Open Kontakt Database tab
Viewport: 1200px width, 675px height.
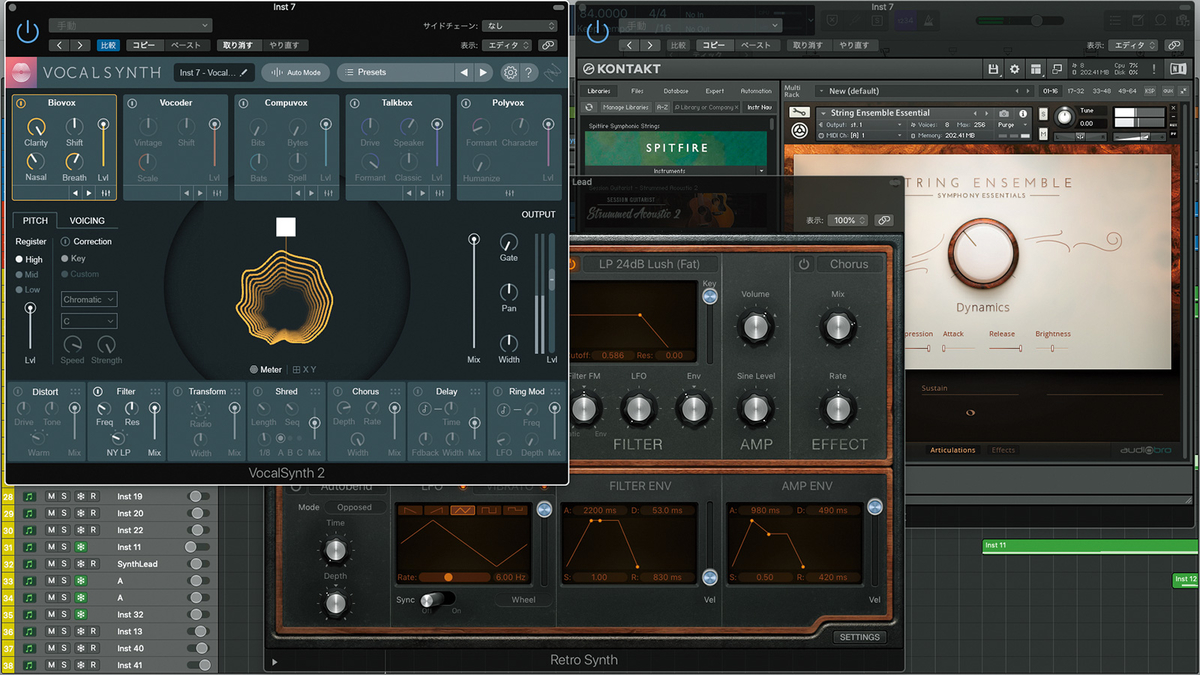tap(675, 91)
